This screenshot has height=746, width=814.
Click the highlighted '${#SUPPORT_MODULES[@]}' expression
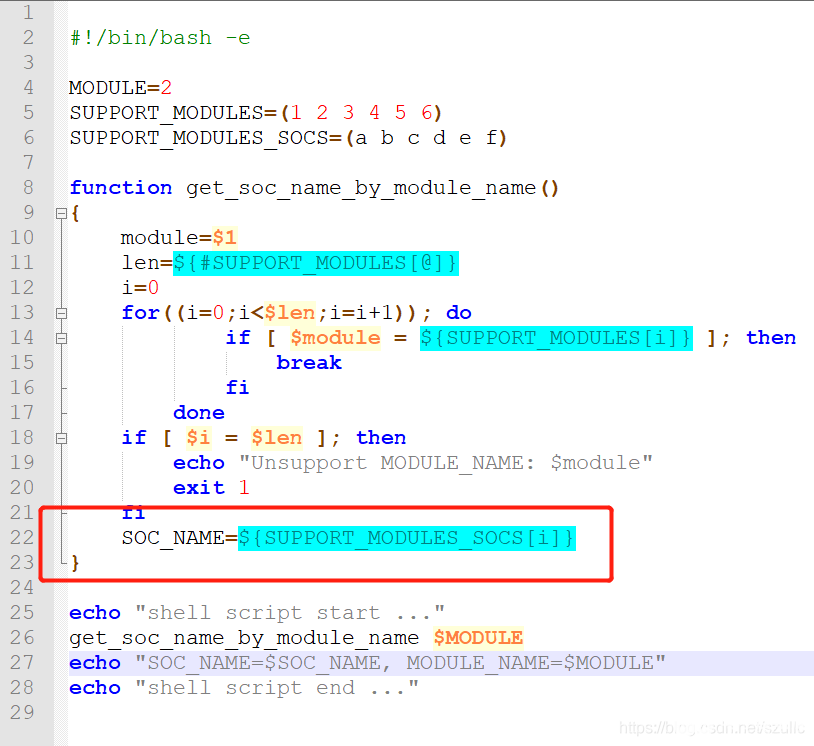click(x=316, y=263)
